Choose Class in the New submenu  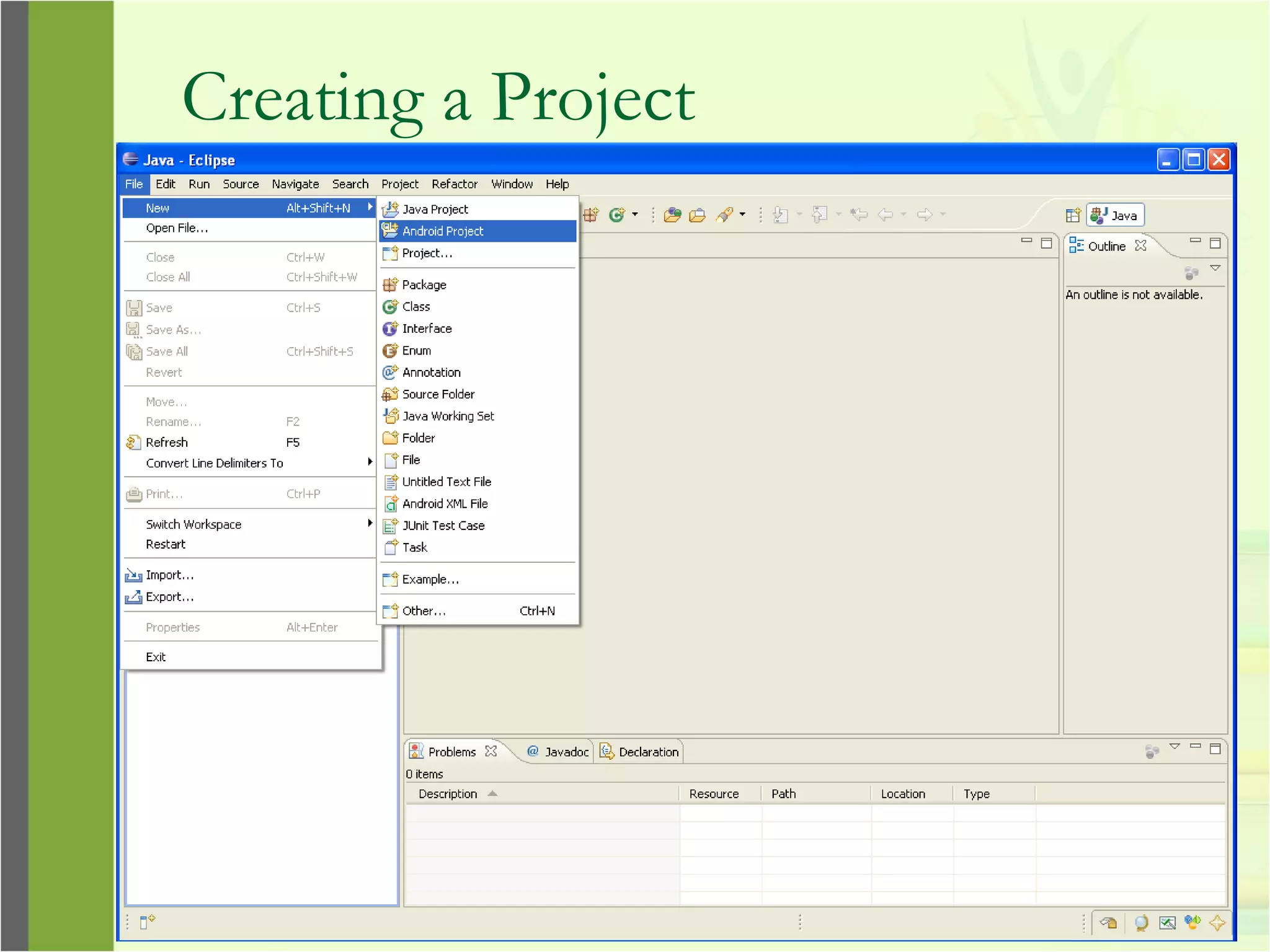478,307
